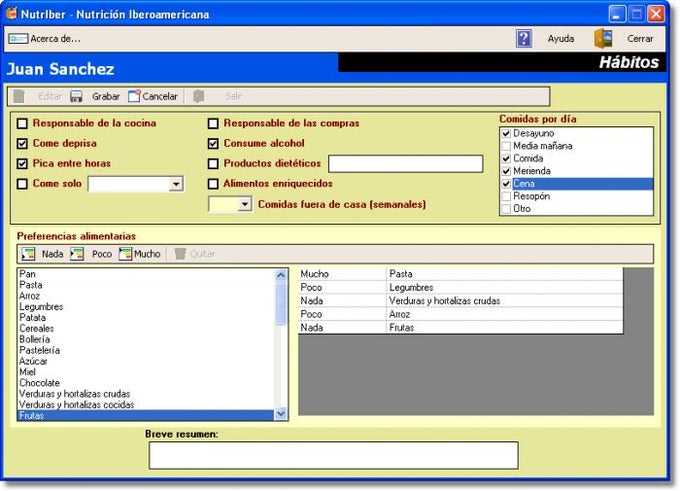Screen dimensions: 680x491
Task: Click the Editar page icon
Action: [19, 96]
